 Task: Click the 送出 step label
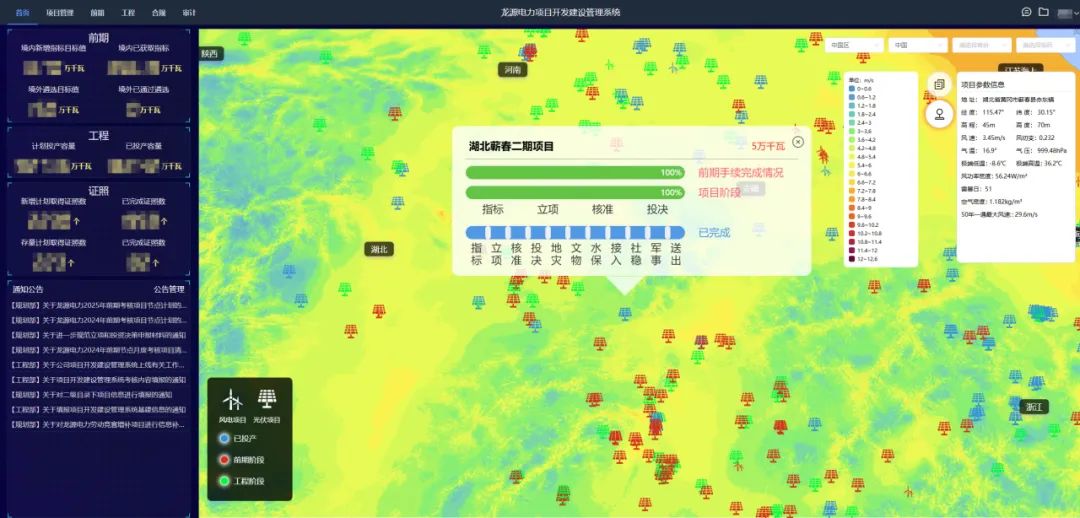pyautogui.click(x=676, y=254)
